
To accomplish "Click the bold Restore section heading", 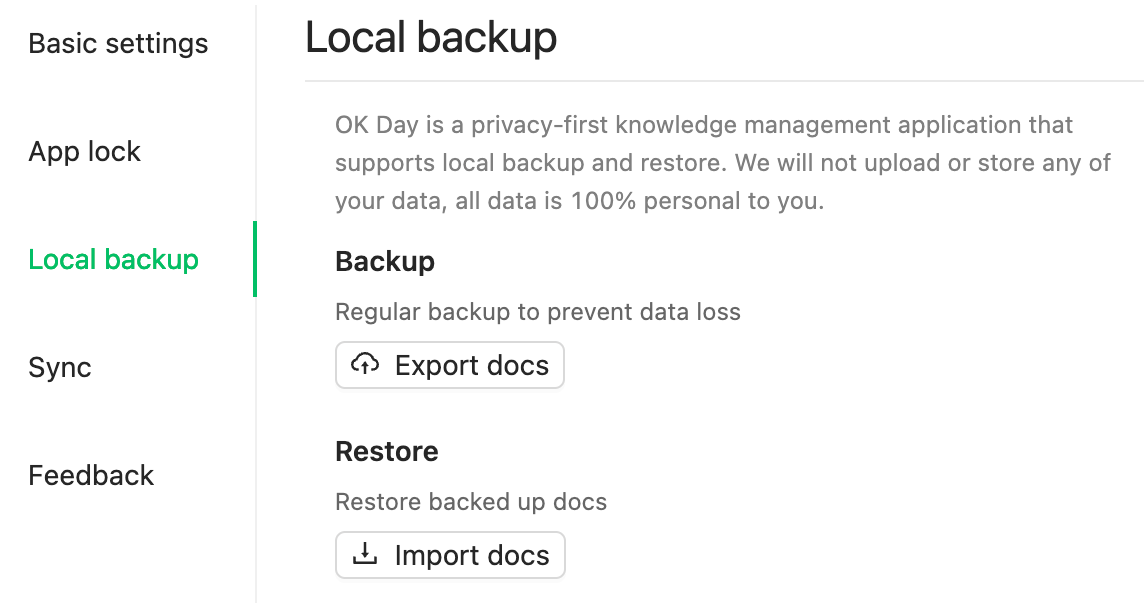I will (387, 452).
